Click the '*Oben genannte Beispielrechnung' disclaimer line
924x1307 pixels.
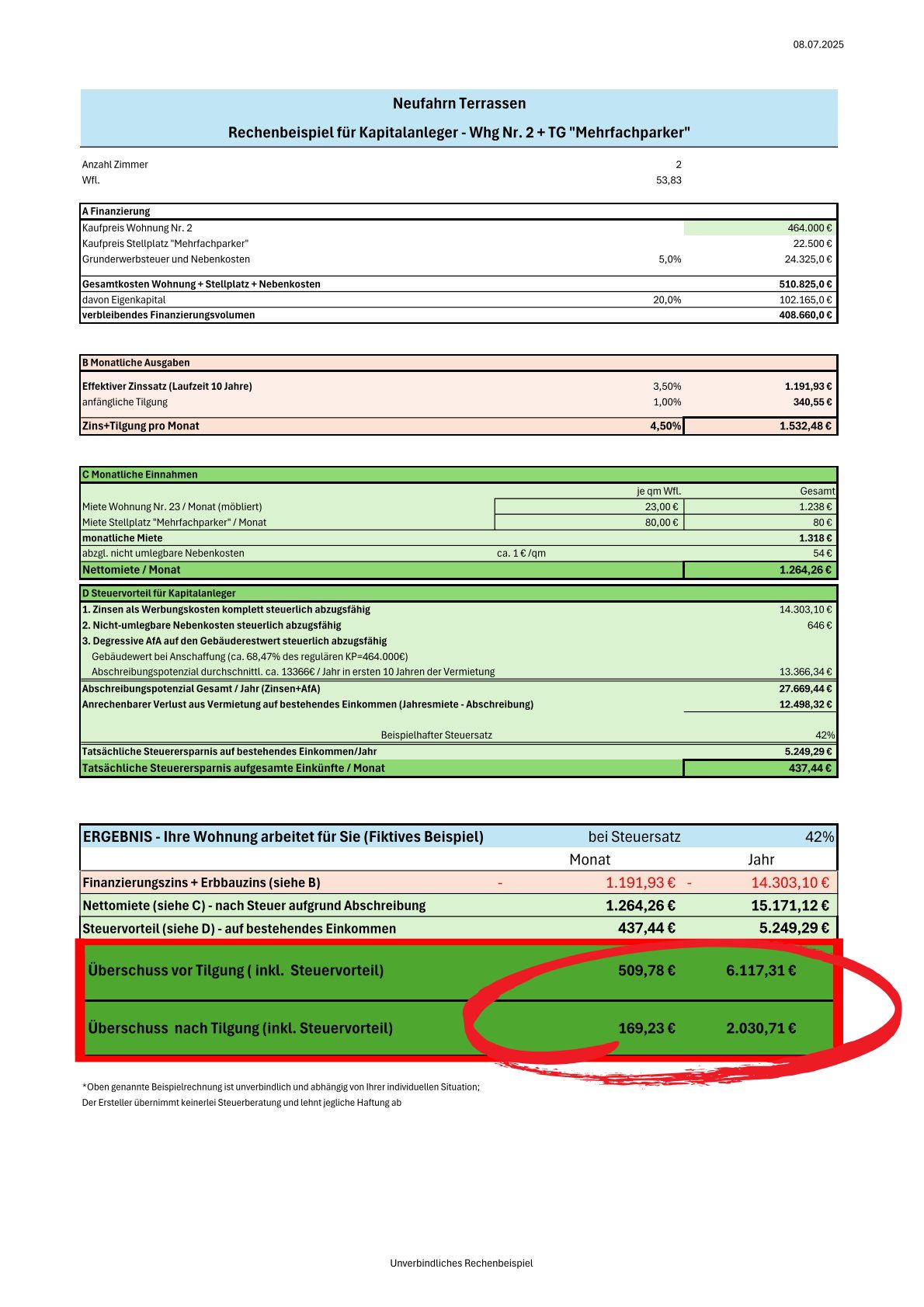[x=281, y=1087]
